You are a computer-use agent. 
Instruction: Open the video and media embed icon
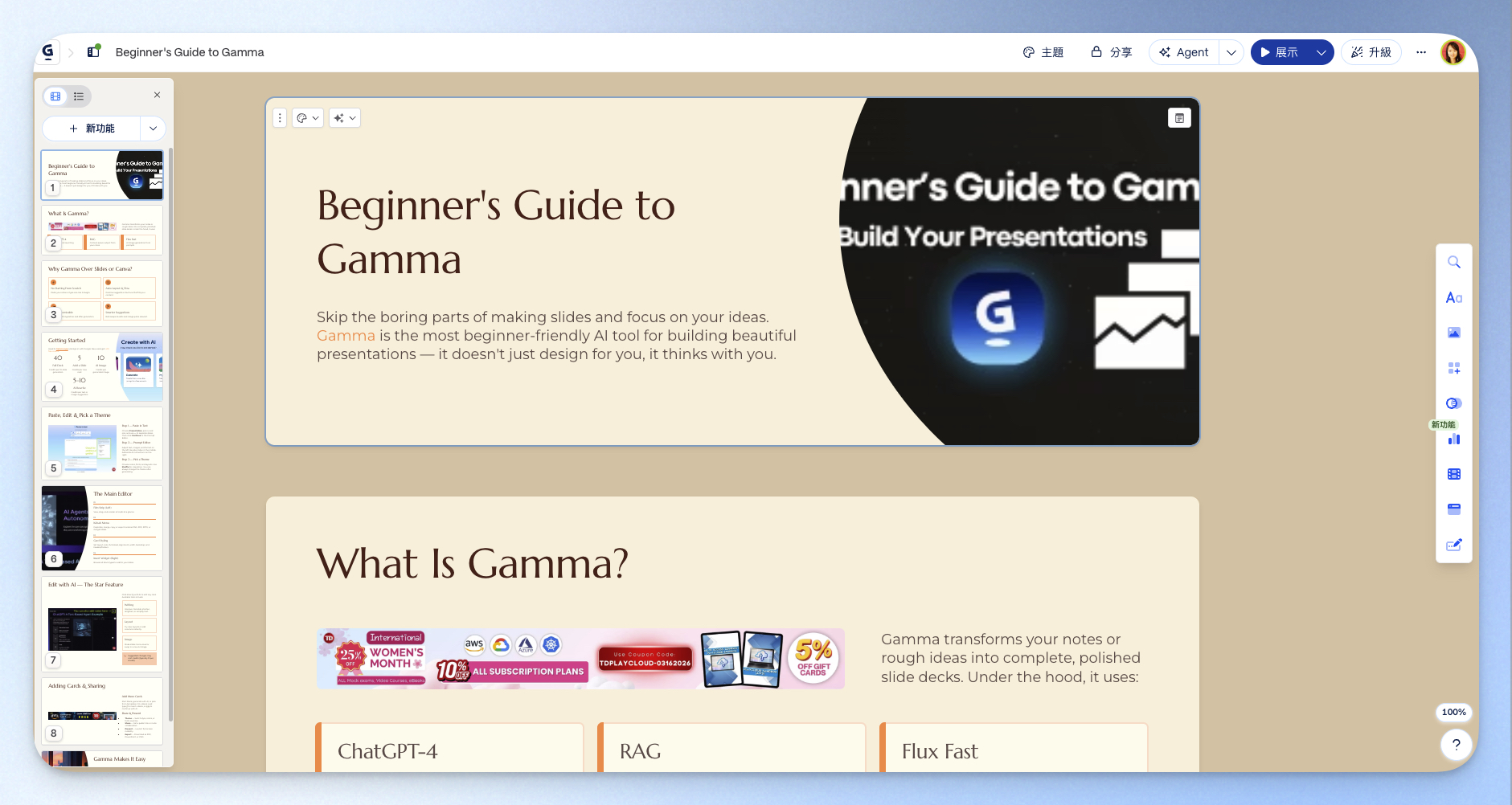coord(1453,475)
